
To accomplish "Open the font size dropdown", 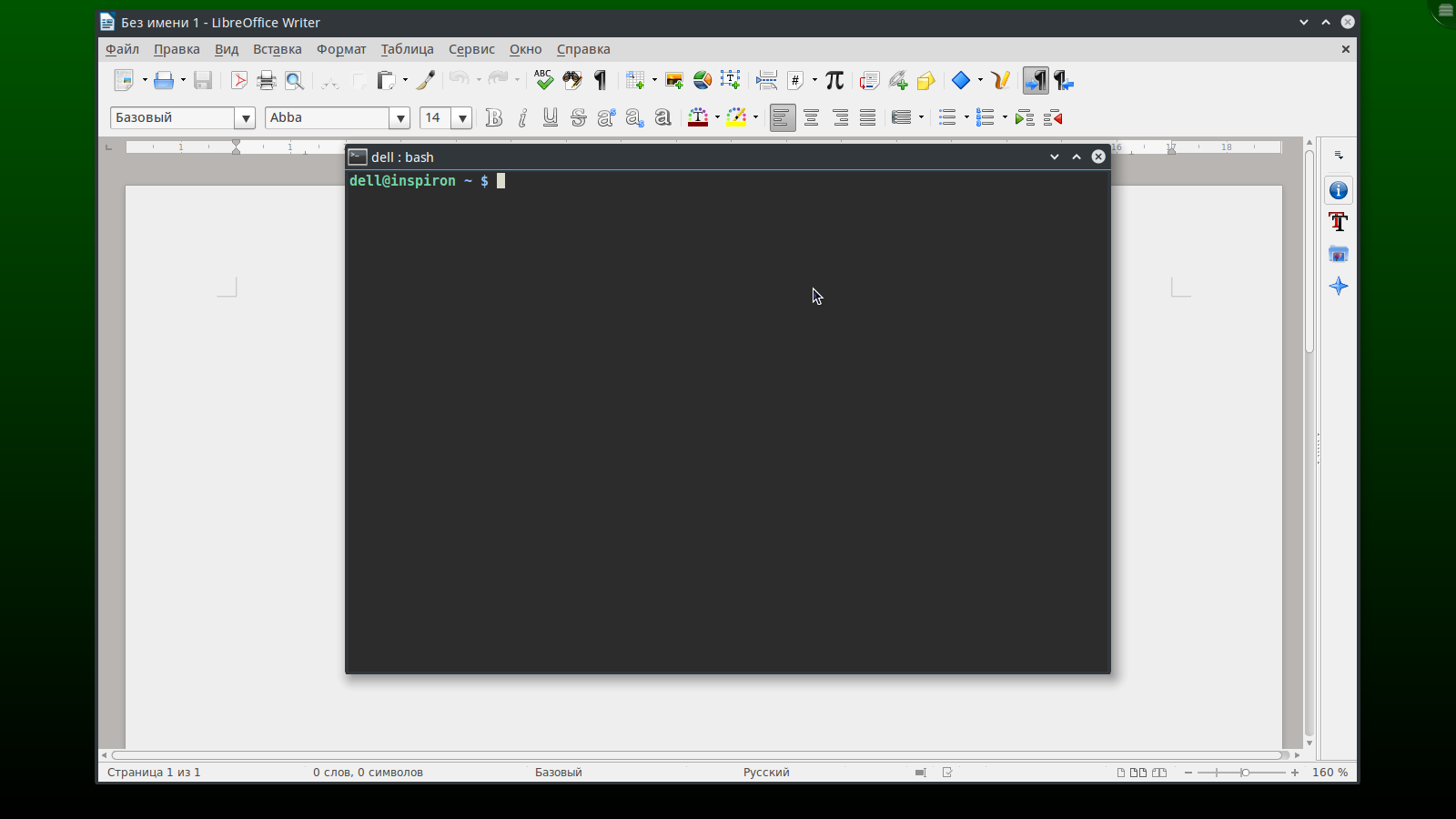I will (462, 118).
